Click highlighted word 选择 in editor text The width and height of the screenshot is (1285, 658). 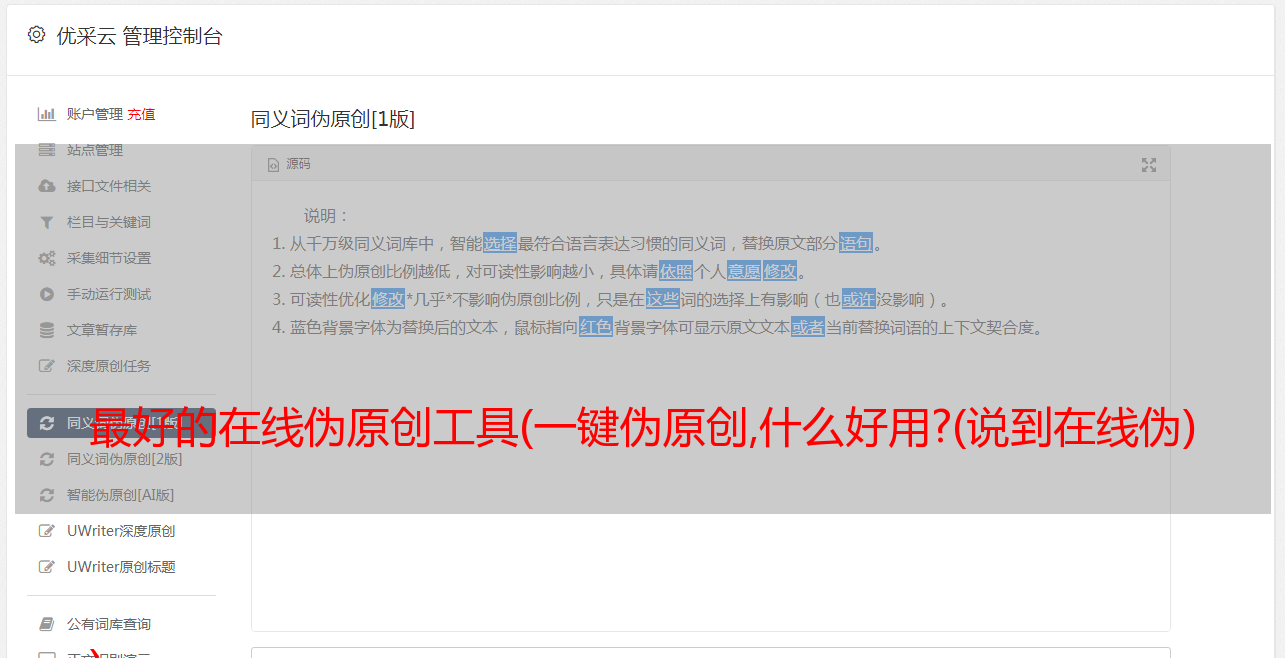click(500, 243)
